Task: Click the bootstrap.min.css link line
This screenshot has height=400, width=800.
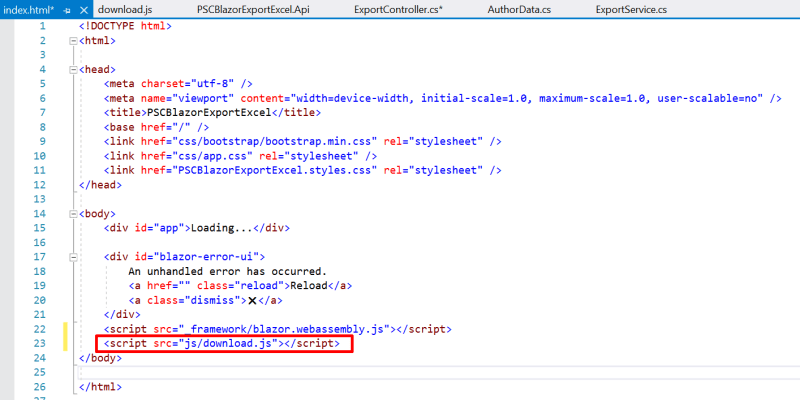Action: point(303,141)
